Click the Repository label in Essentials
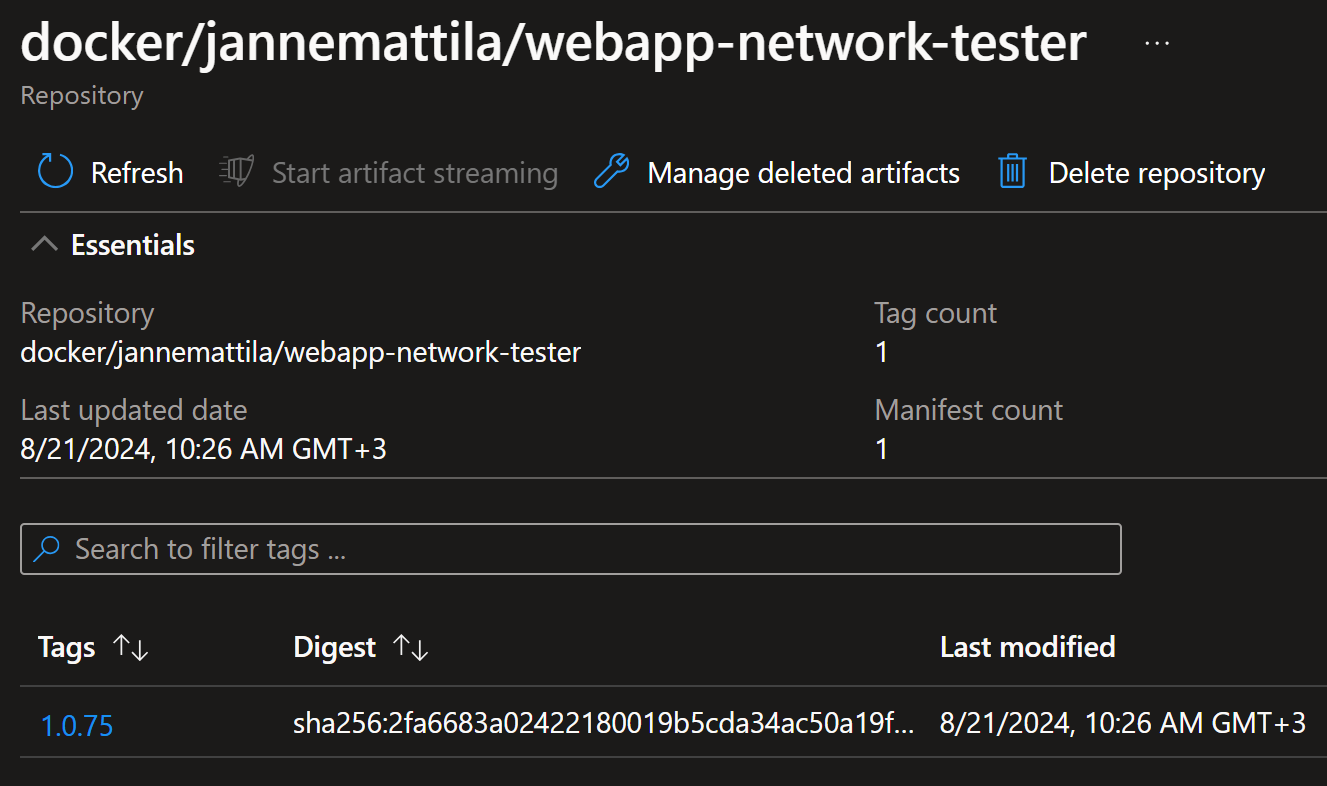 pyautogui.click(x=88, y=313)
